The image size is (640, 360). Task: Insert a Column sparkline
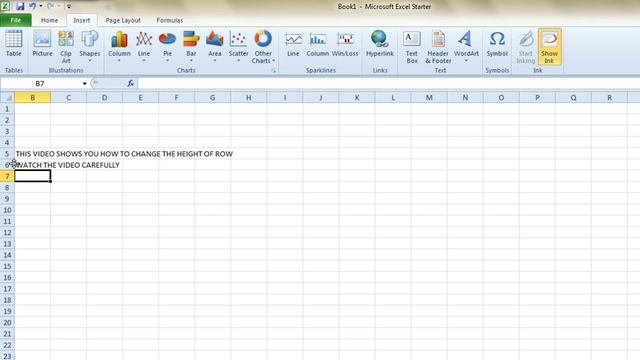(x=318, y=44)
